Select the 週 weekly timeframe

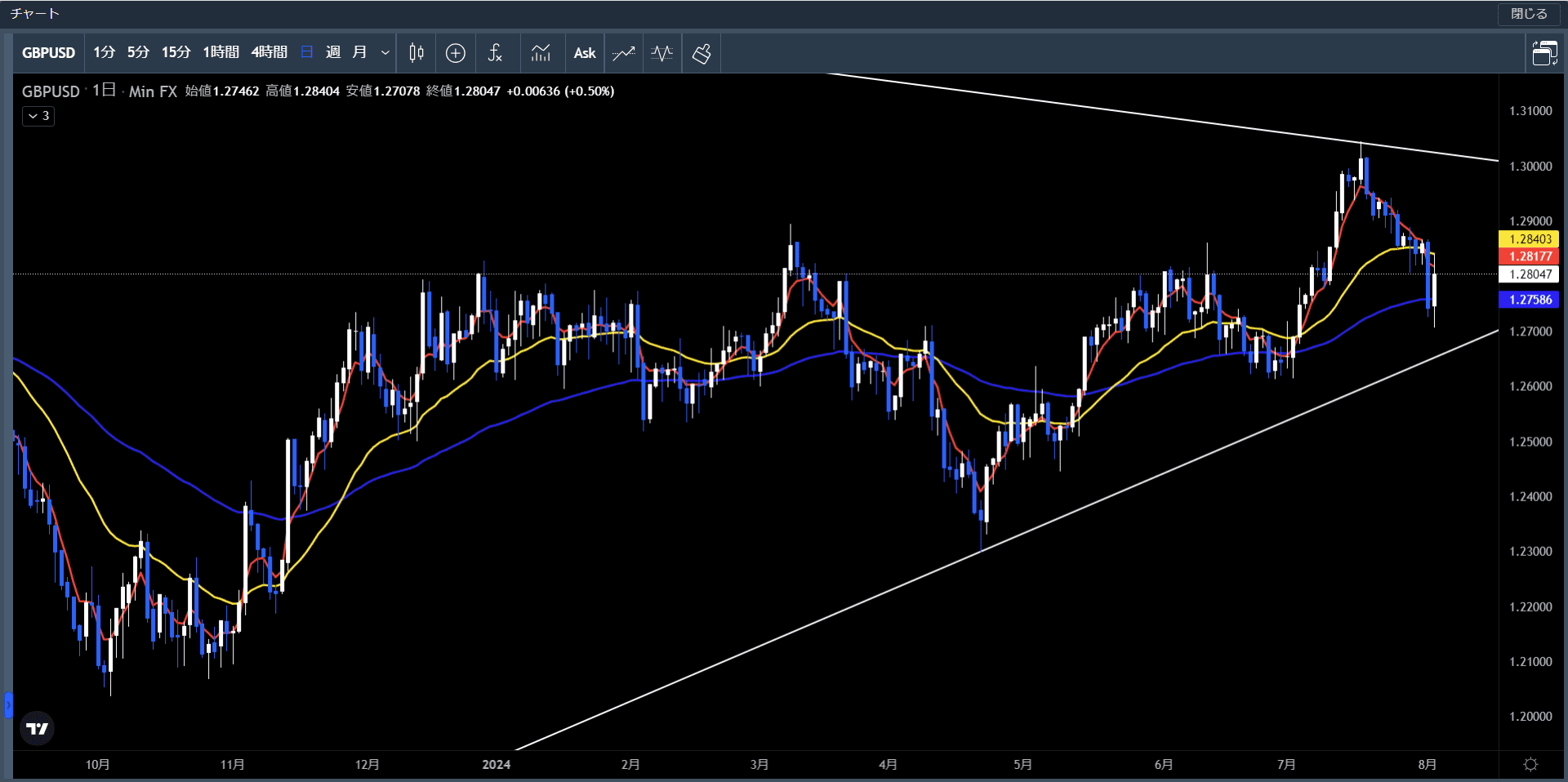[x=333, y=53]
